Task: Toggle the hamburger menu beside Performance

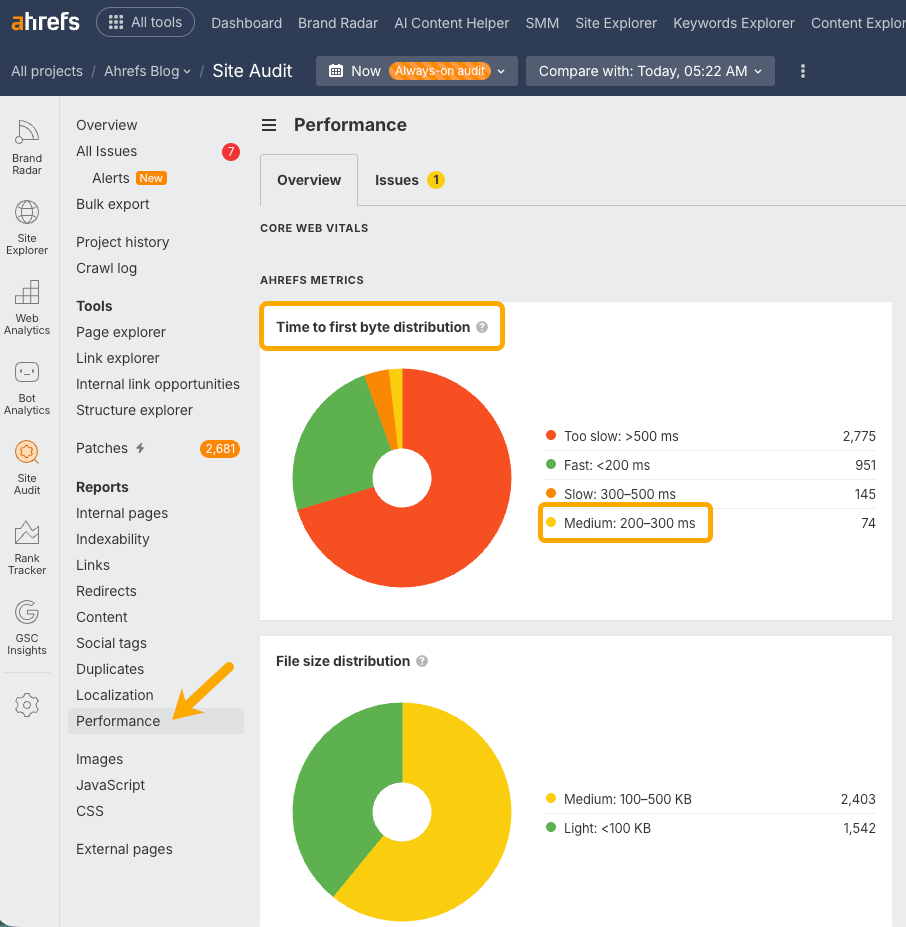Action: click(269, 125)
